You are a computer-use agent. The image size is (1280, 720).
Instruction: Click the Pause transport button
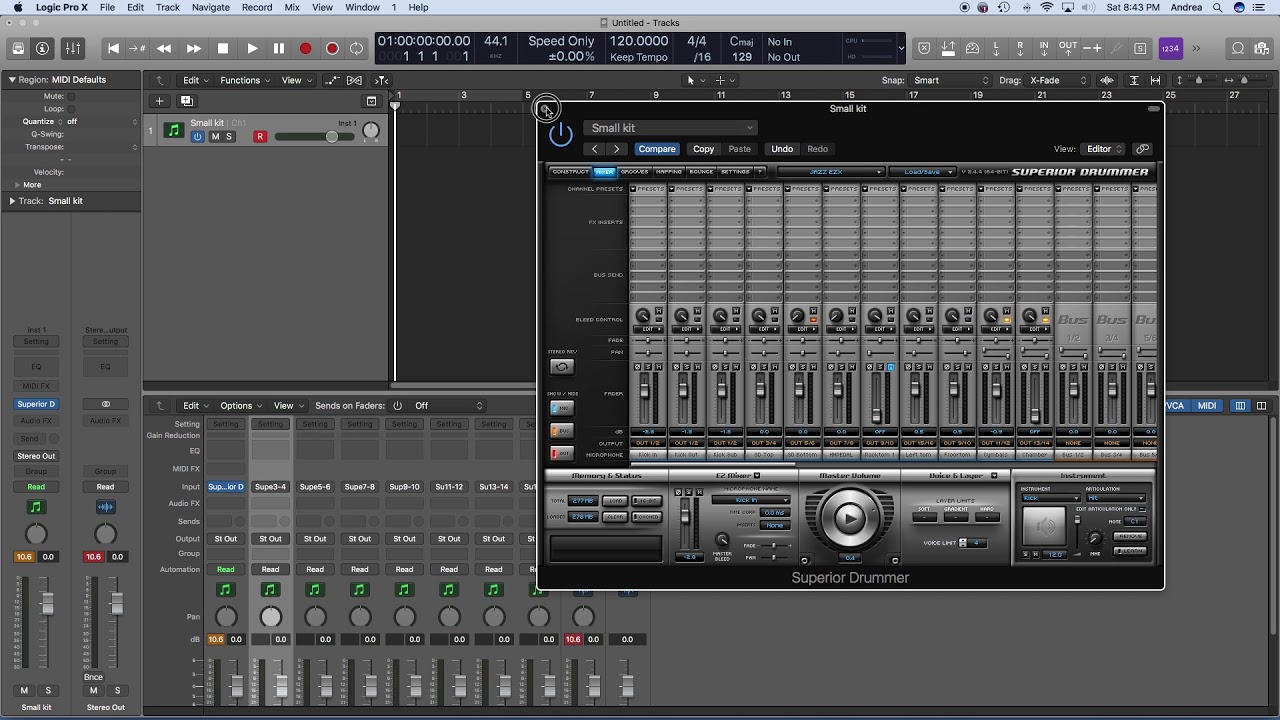coord(279,48)
